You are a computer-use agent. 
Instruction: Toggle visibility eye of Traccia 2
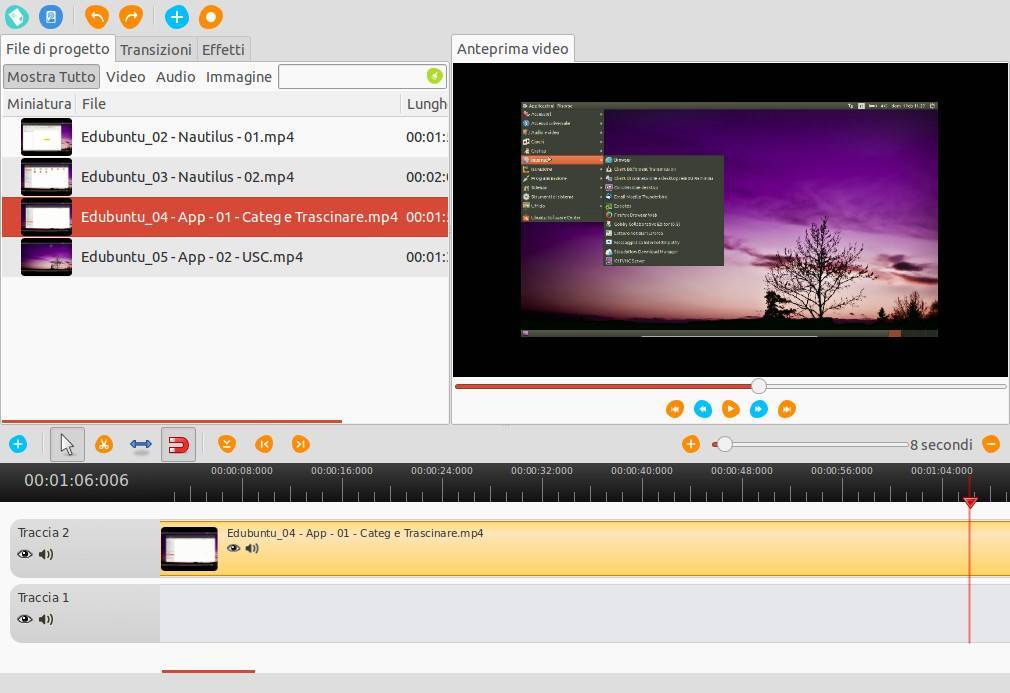tap(24, 554)
